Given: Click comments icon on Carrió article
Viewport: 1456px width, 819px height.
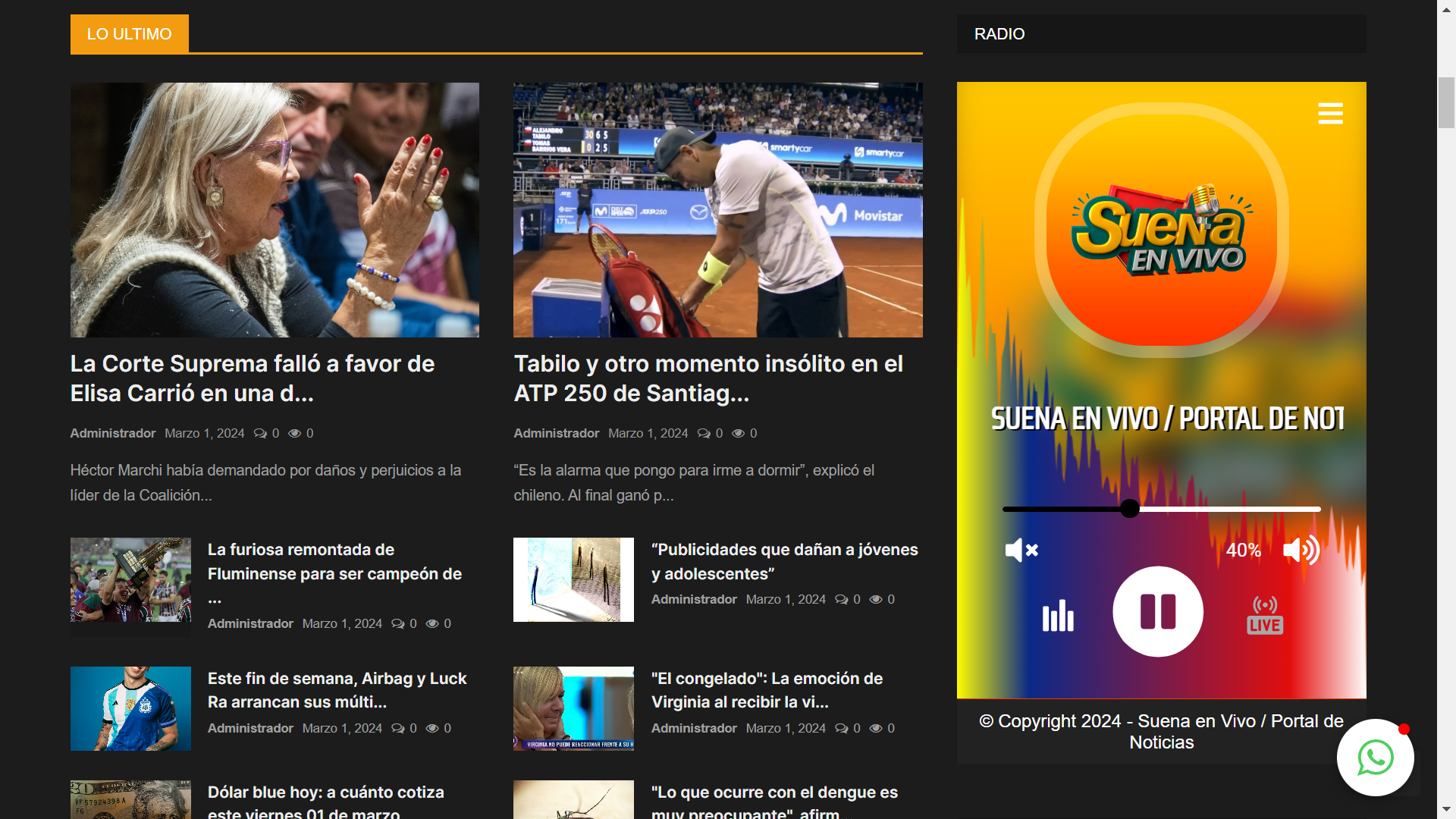Looking at the screenshot, I should [260, 434].
